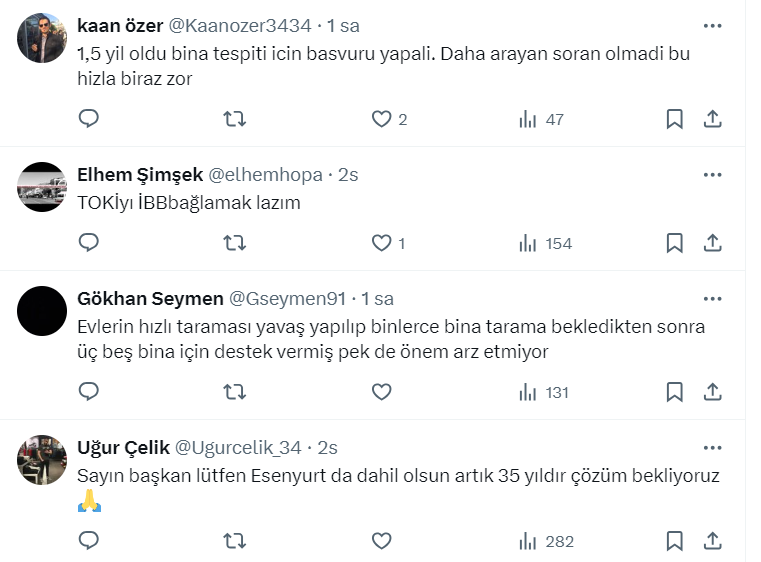Open Elhem Şimşek's profile name
This screenshot has height=562, width=761.
tap(138, 174)
